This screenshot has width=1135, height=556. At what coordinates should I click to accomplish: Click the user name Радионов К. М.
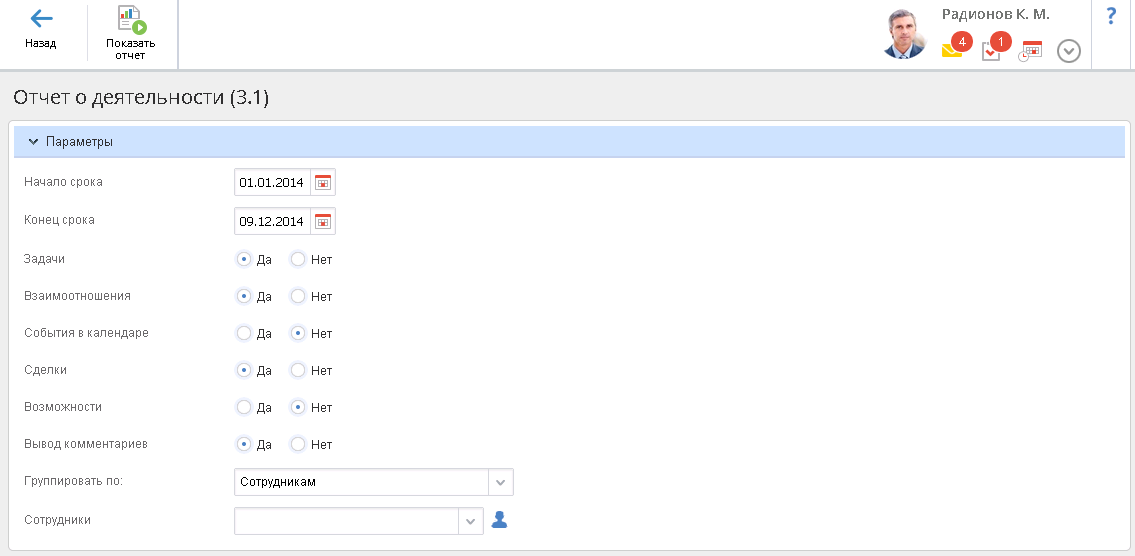tap(995, 15)
